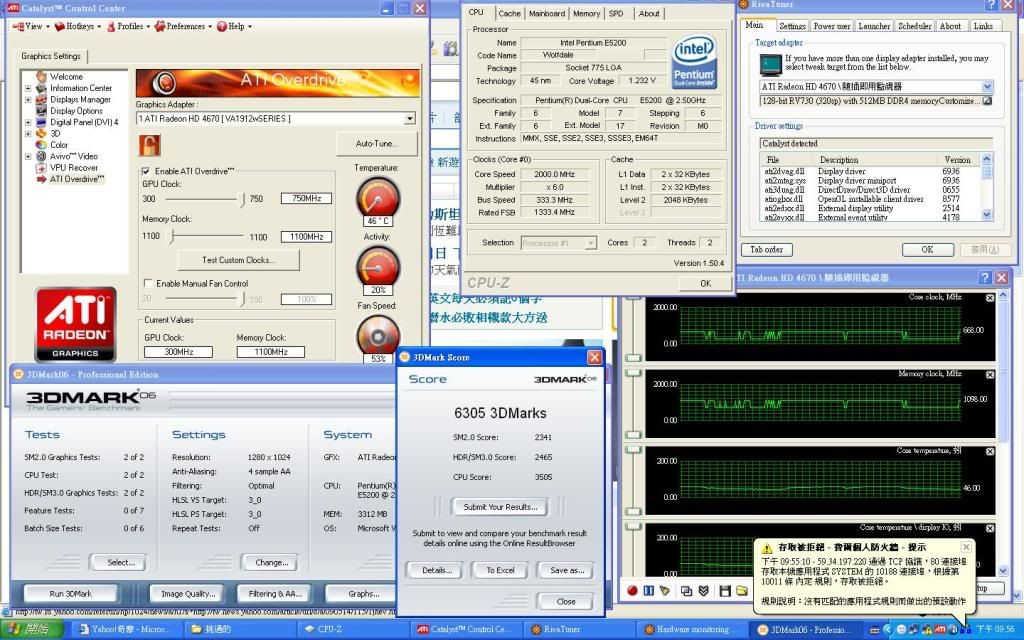Open the CPU-Z processor Selection dropdown
Viewport: 1024px width, 640px height.
tap(590, 243)
